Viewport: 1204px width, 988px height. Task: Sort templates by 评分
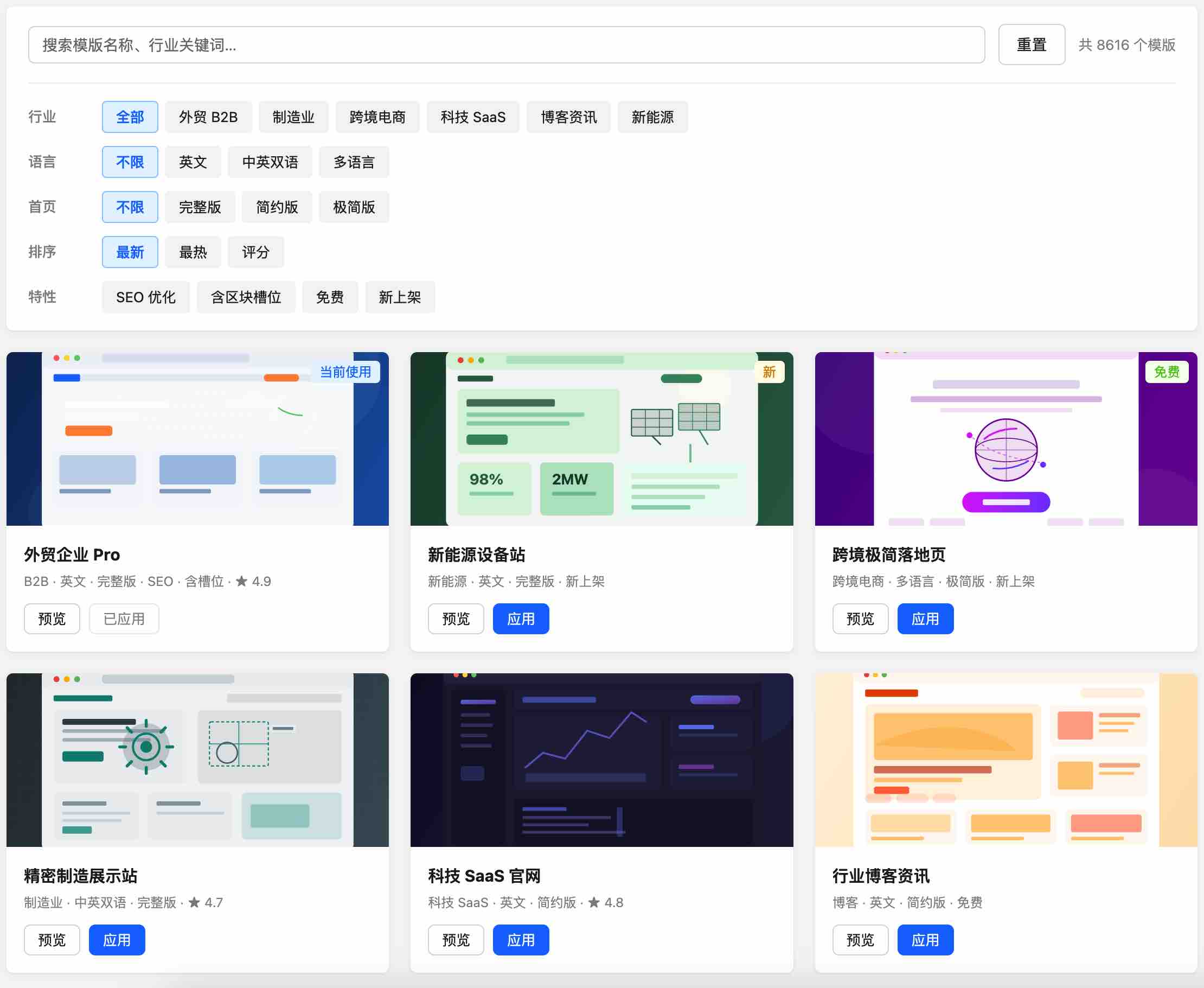[x=255, y=252]
